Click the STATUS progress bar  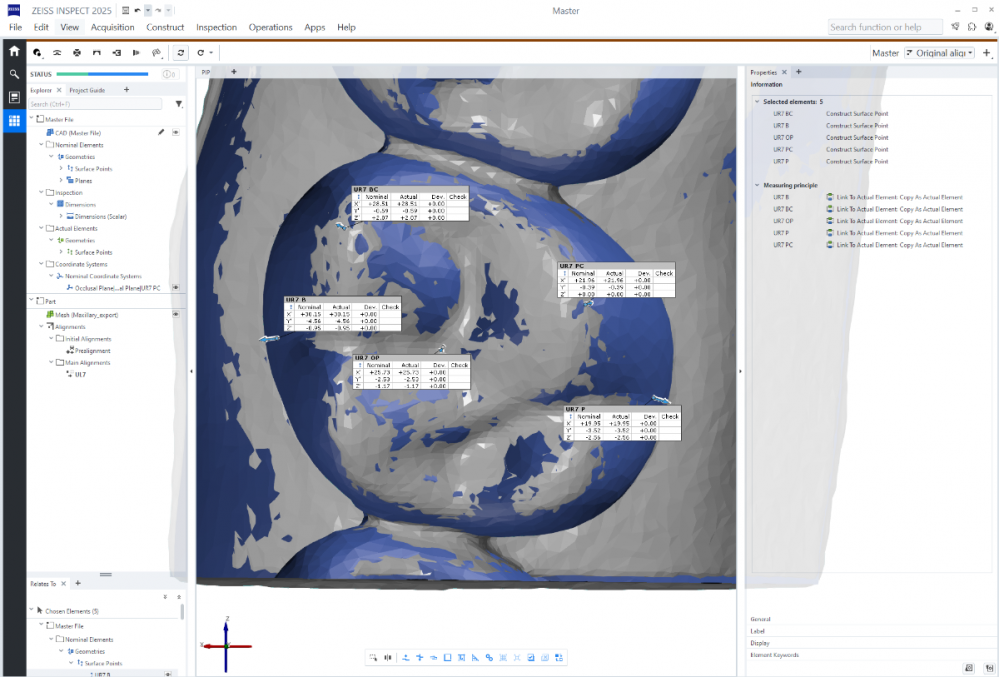point(102,74)
